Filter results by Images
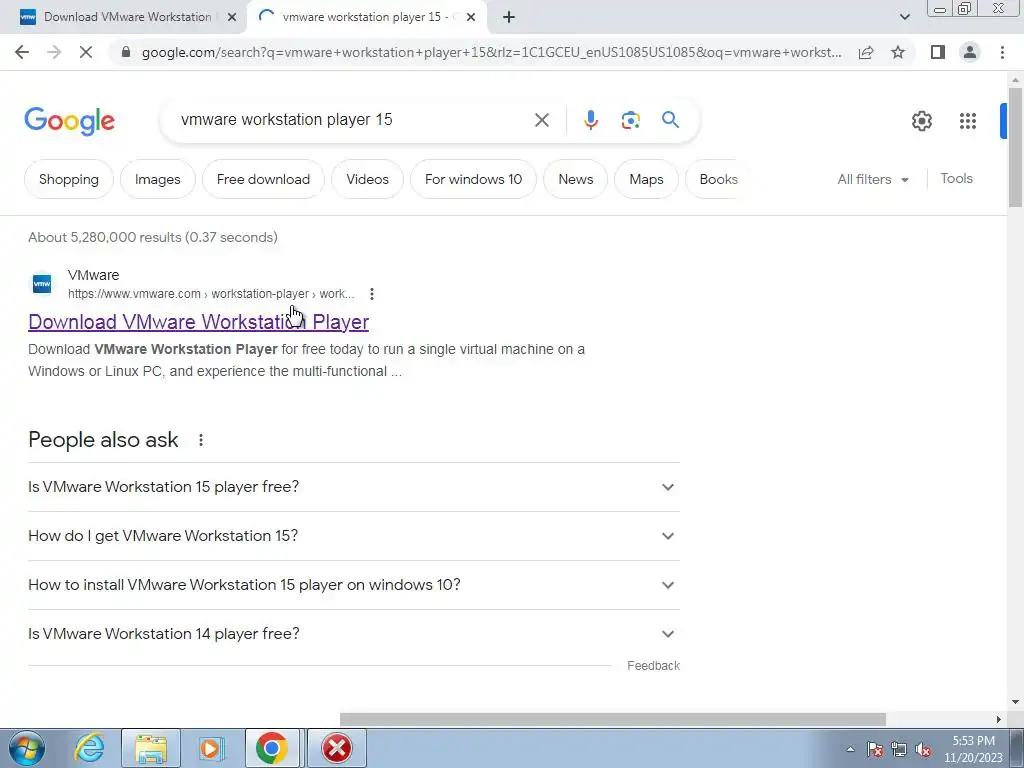Image resolution: width=1024 pixels, height=768 pixels. tap(157, 179)
